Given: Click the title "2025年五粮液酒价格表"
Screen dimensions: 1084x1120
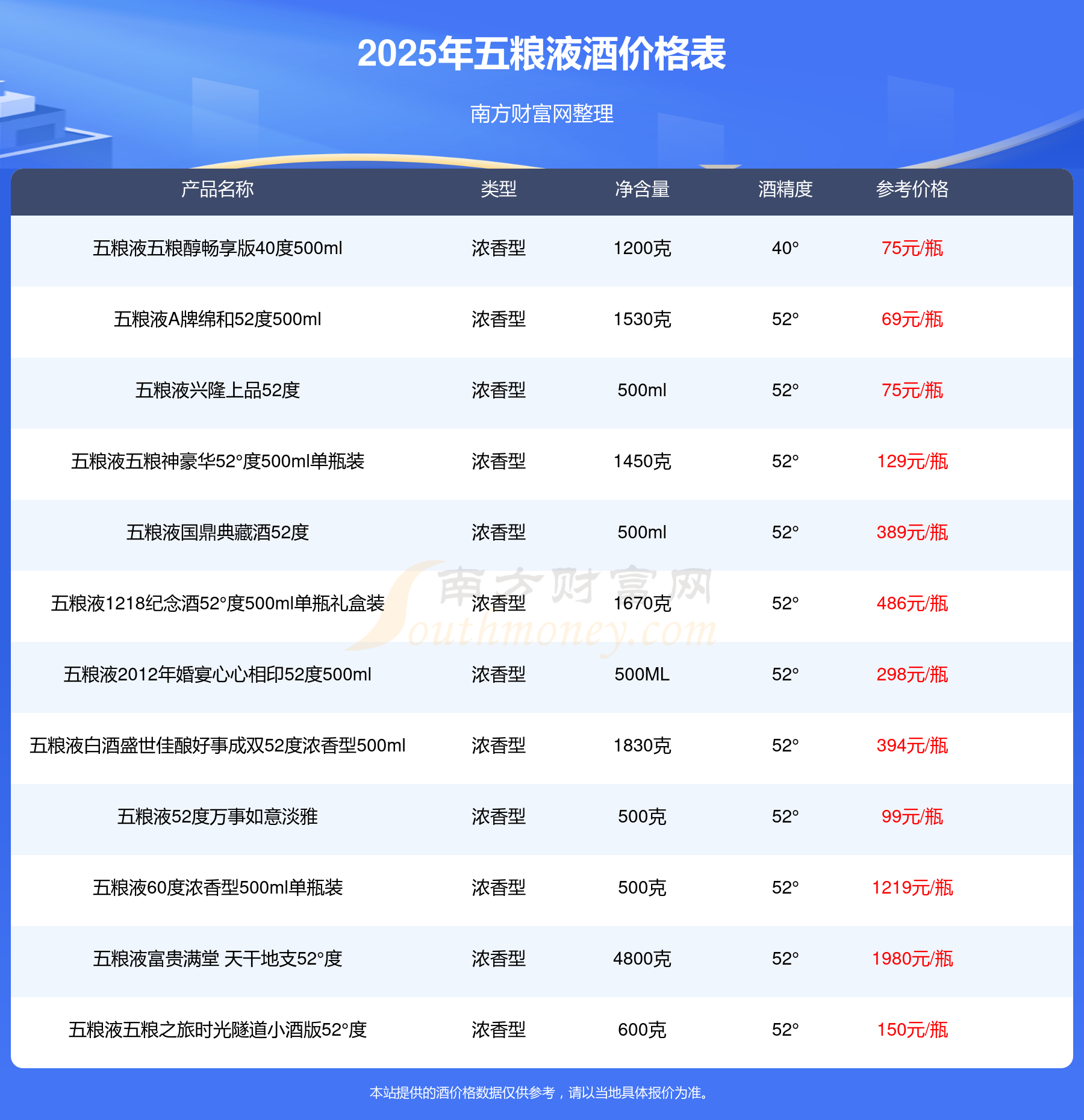Looking at the screenshot, I should click(x=541, y=54).
